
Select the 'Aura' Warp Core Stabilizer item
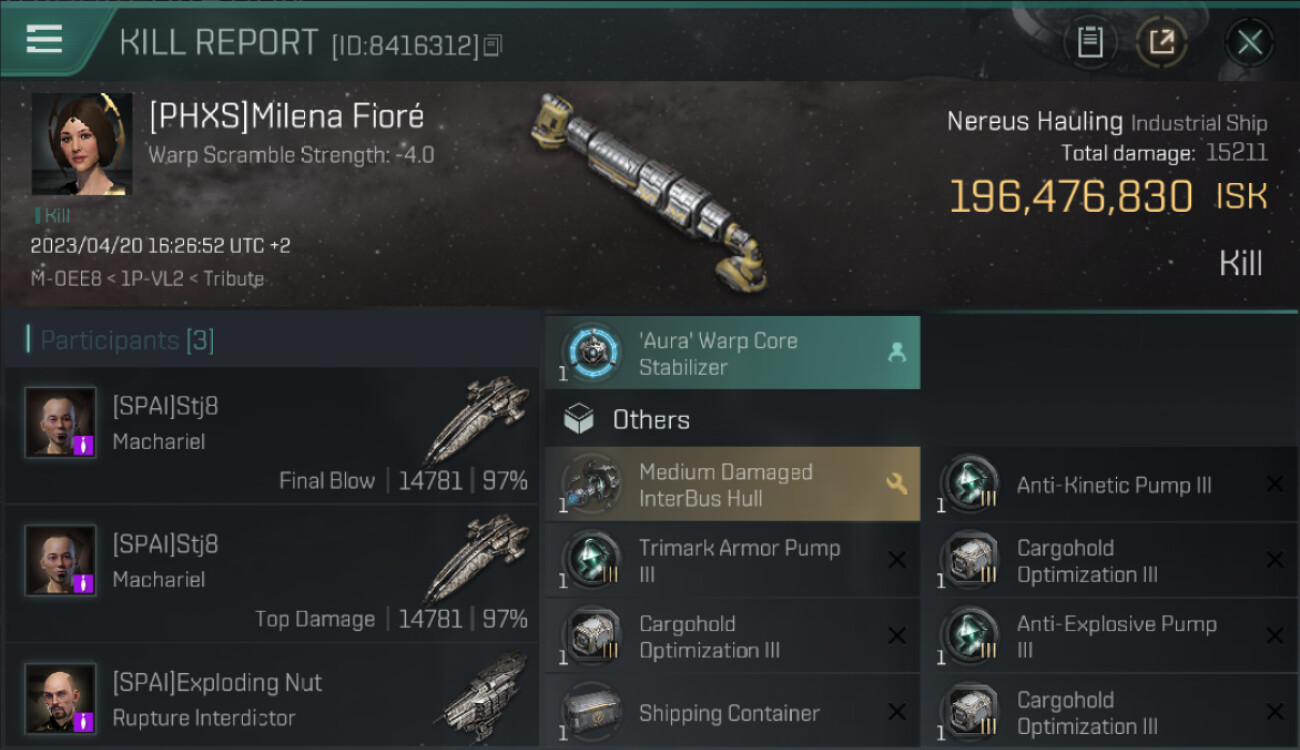pos(732,353)
